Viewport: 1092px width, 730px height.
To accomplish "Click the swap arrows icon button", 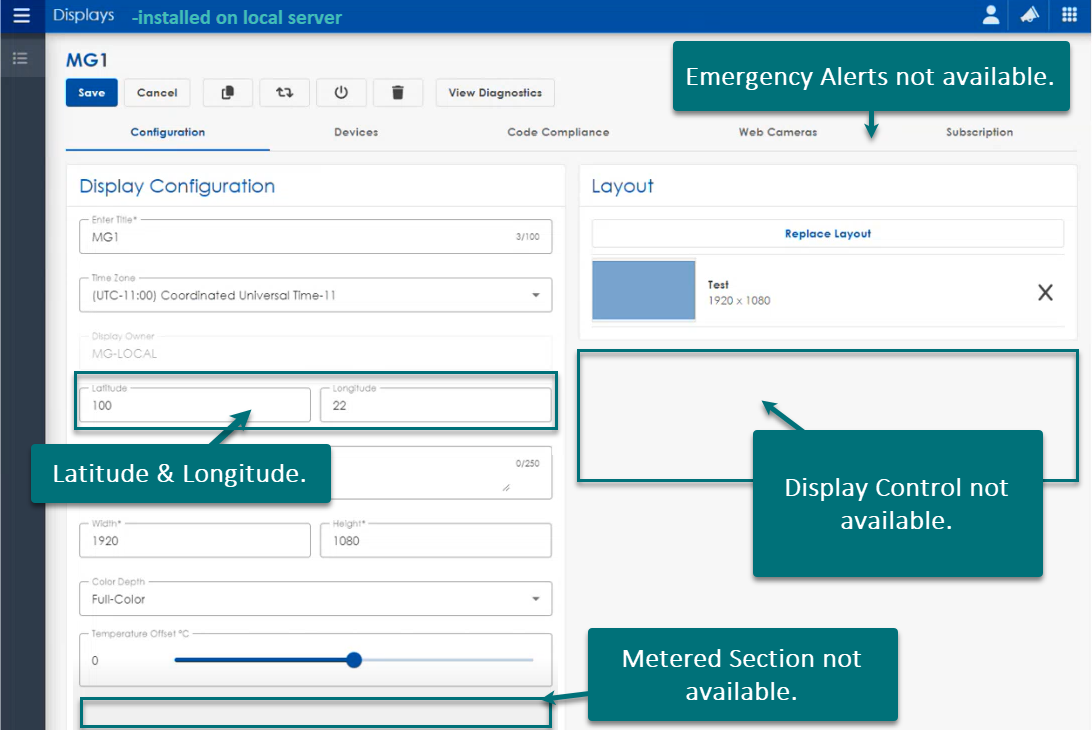I will click(285, 93).
